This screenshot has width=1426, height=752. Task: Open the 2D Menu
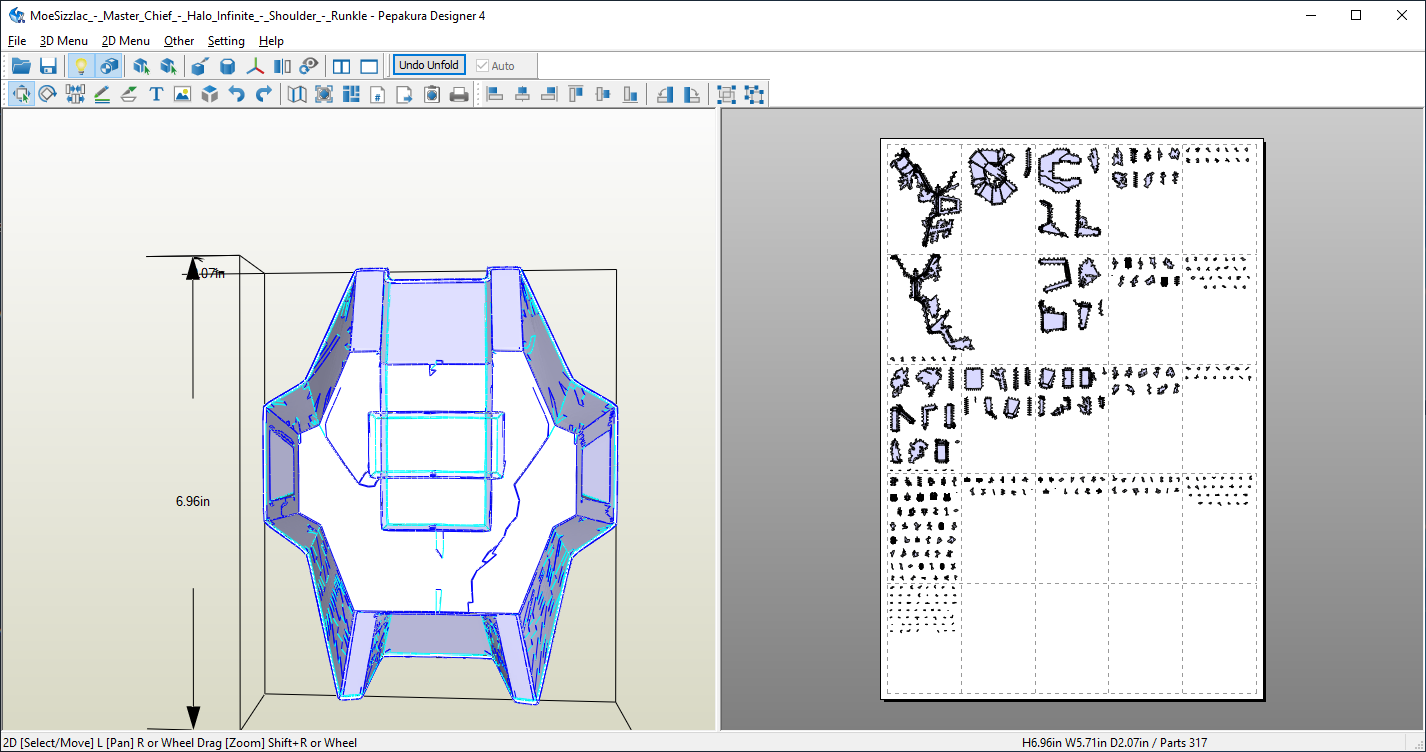pyautogui.click(x=126, y=41)
